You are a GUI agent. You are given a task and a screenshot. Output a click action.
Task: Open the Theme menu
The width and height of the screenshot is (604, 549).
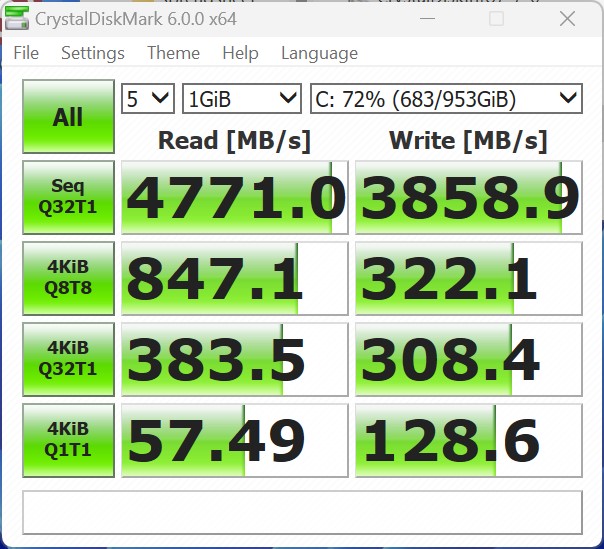(x=173, y=53)
